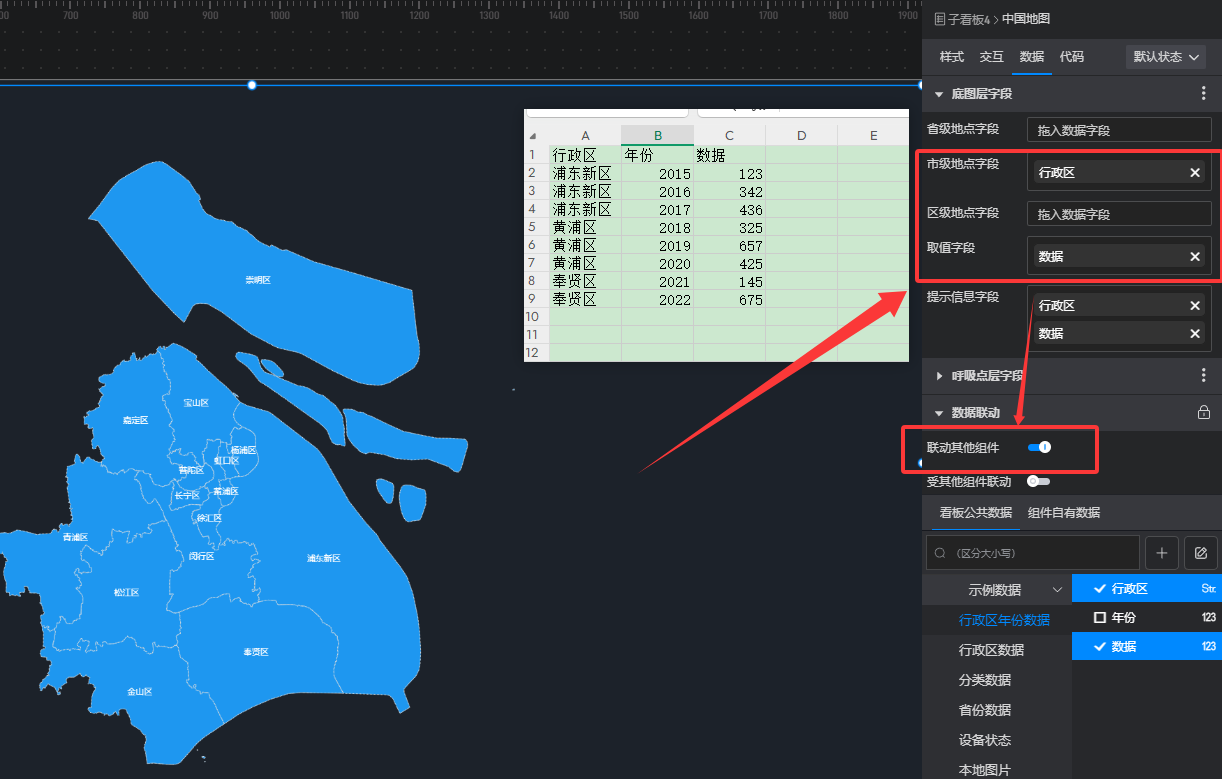Image resolution: width=1222 pixels, height=779 pixels.
Task: Click the plus icon to add data
Action: pyautogui.click(x=1161, y=552)
